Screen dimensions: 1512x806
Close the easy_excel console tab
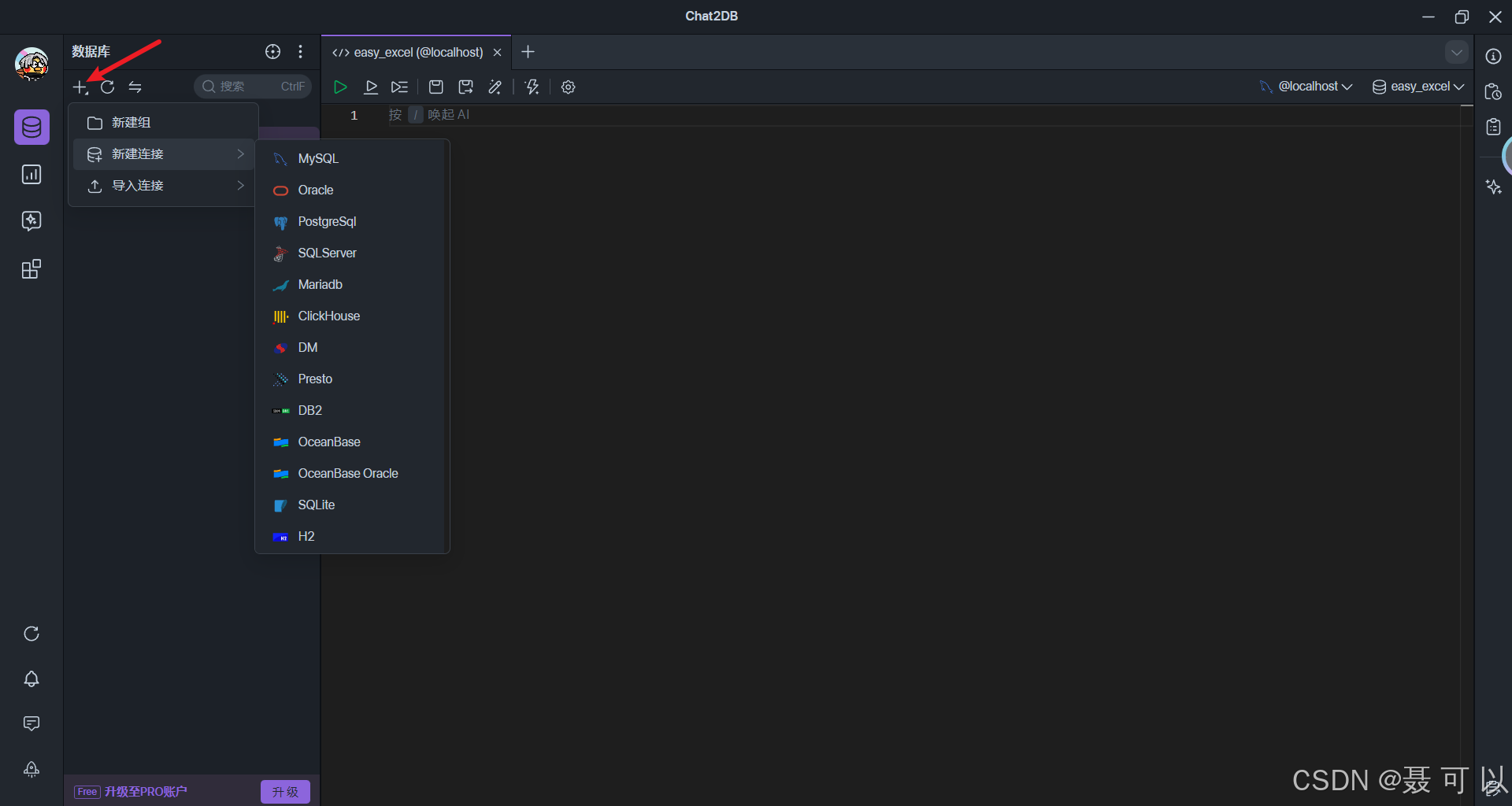pos(497,53)
